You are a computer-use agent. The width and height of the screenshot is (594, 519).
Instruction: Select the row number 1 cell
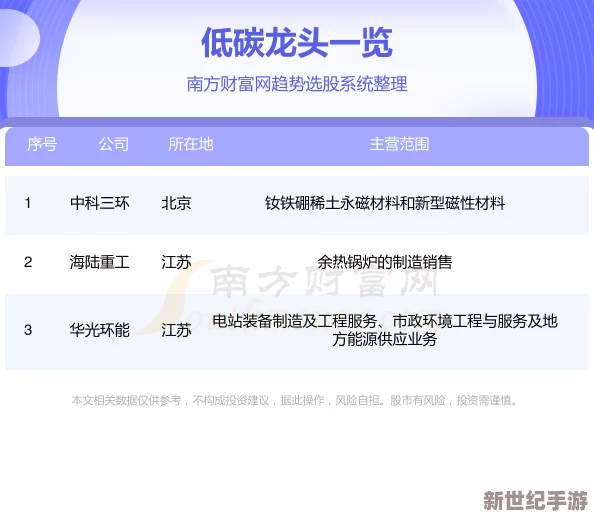pos(28,203)
